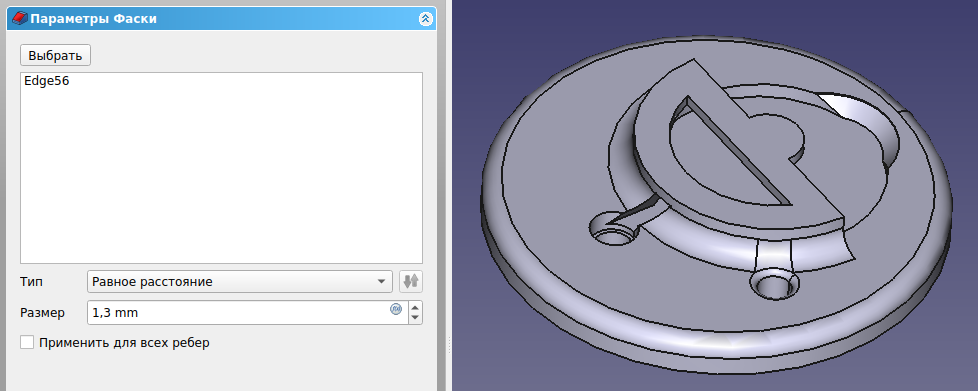978x391 pixels.
Task: Select Edge56 in the edge list
Action: 46,80
